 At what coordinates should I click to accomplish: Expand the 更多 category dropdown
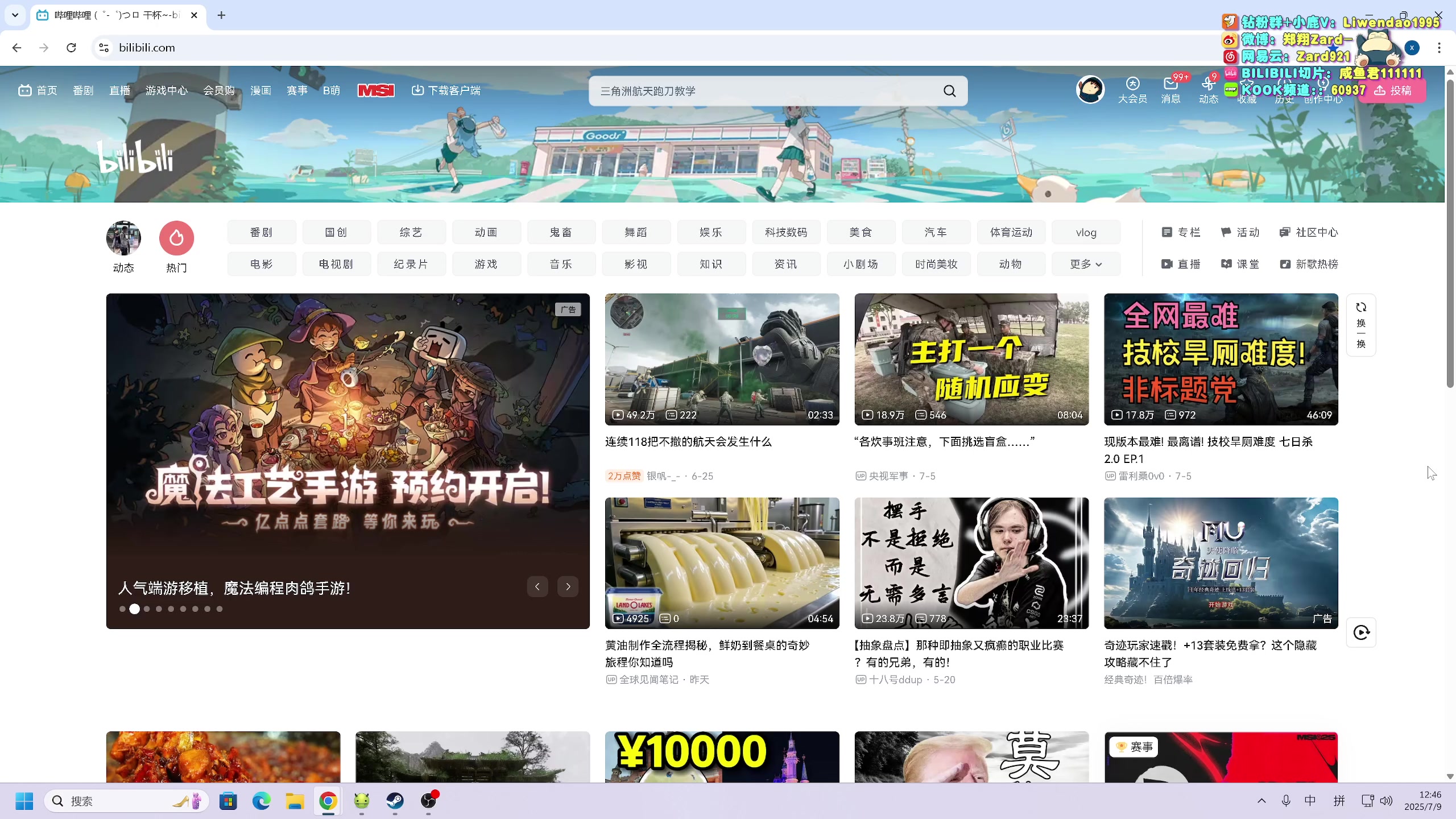[1086, 264]
